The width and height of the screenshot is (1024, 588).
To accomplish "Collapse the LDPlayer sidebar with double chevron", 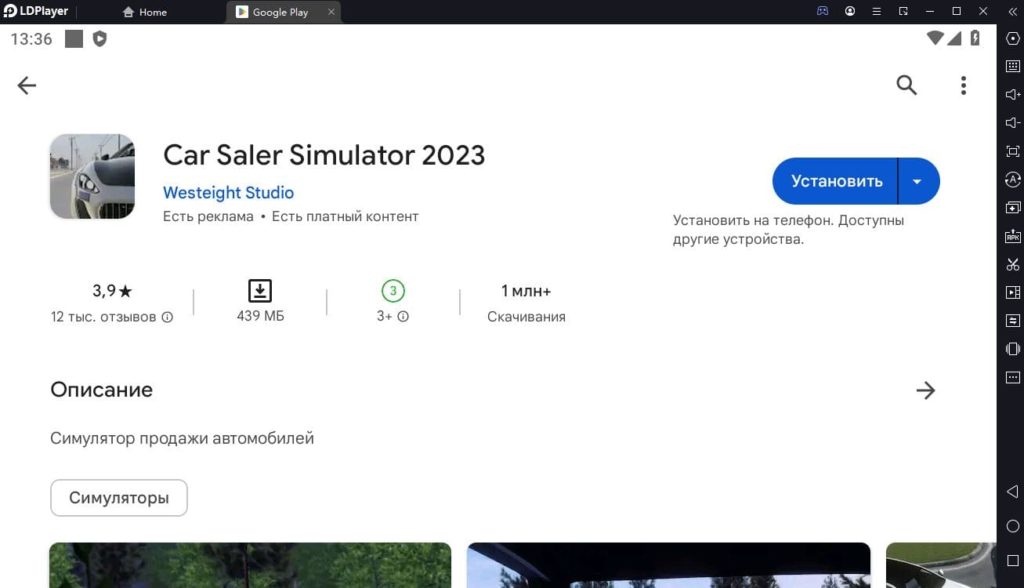I will coord(1012,12).
